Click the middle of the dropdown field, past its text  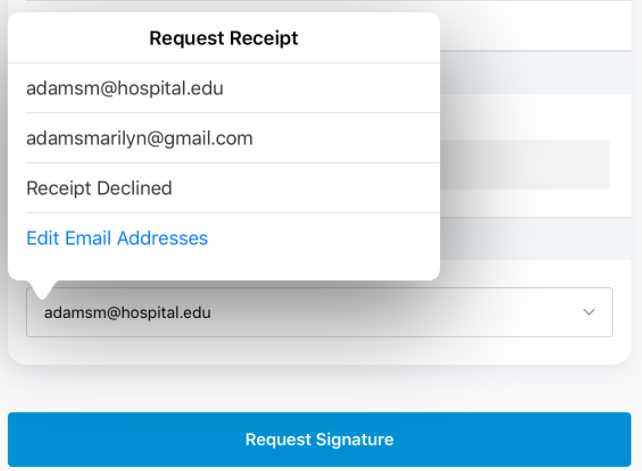(x=400, y=312)
